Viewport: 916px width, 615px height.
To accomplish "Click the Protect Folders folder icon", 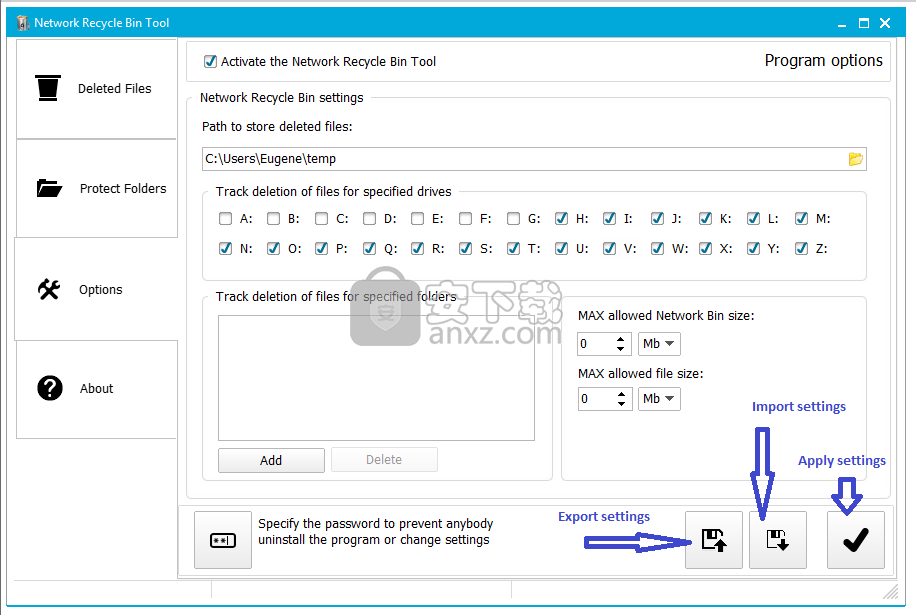I will pos(49,188).
